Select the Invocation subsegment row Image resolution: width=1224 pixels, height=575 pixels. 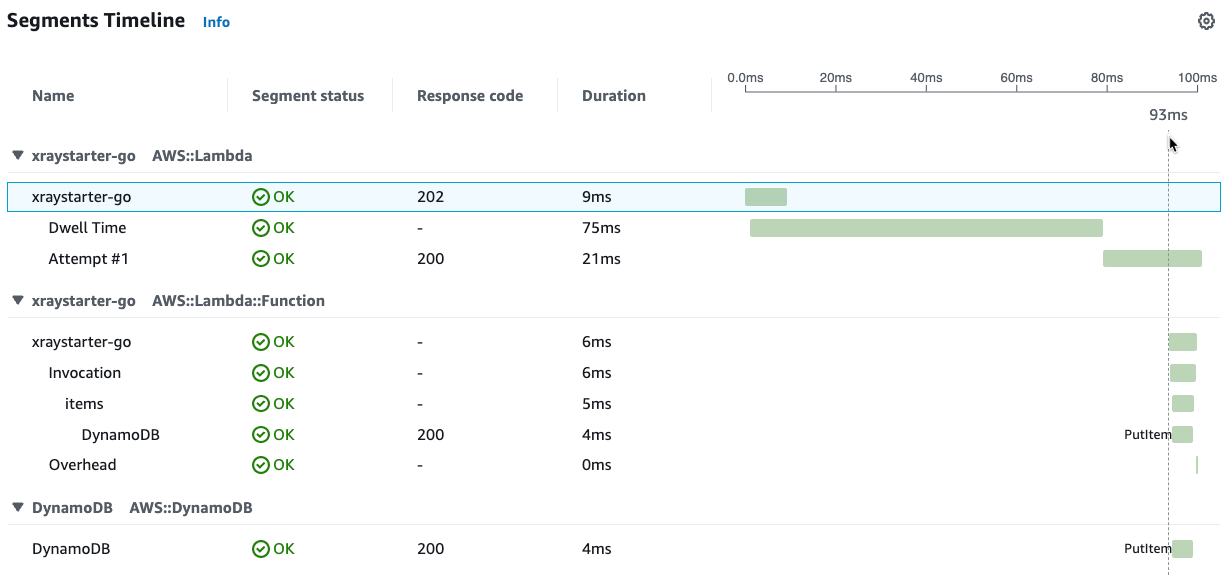[613, 373]
